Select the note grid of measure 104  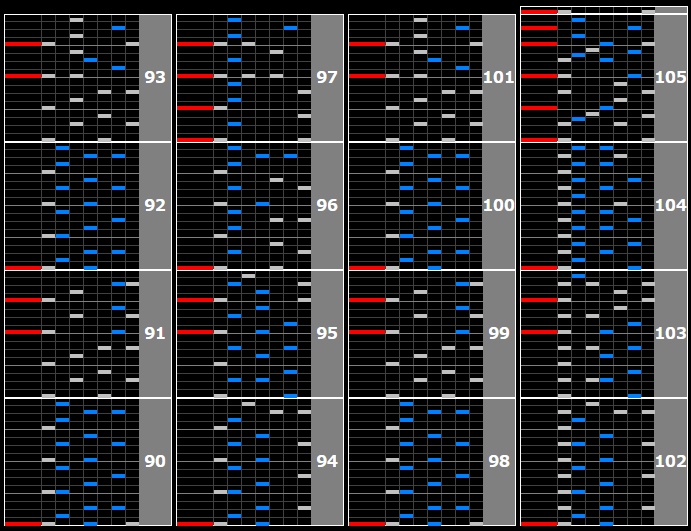[588, 206]
